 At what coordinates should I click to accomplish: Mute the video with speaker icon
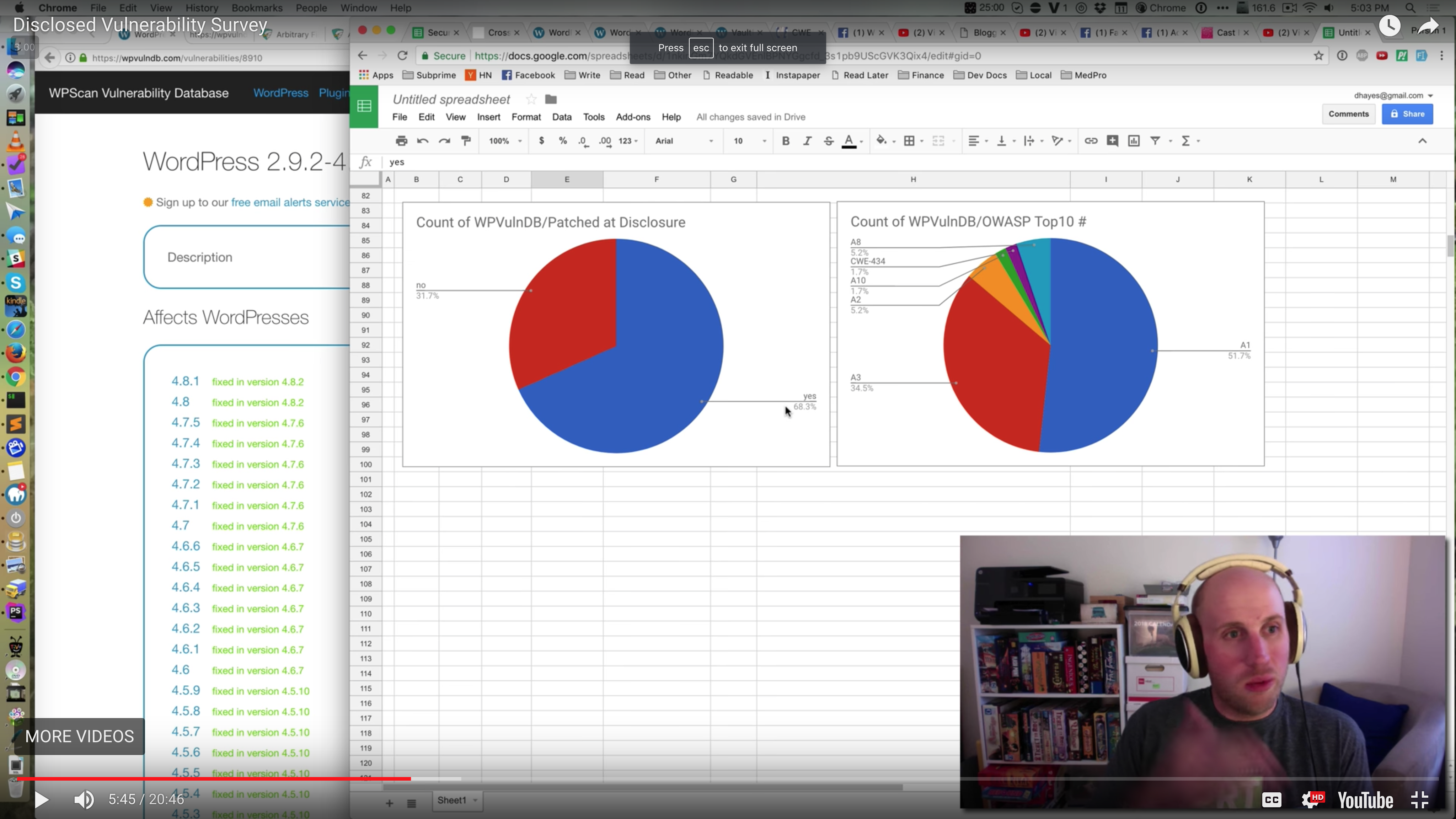click(84, 799)
